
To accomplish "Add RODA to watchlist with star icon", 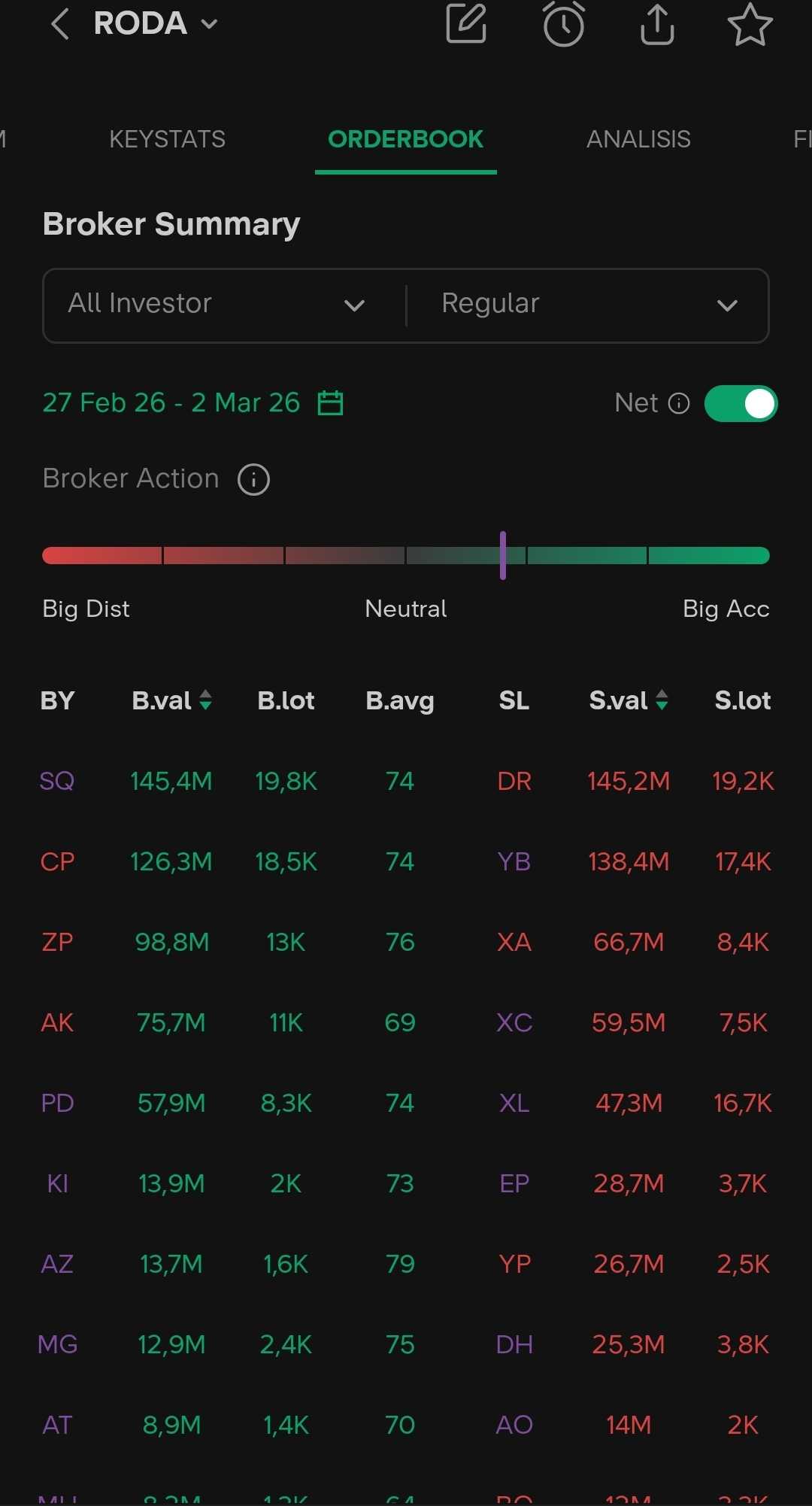I will pyautogui.click(x=750, y=25).
